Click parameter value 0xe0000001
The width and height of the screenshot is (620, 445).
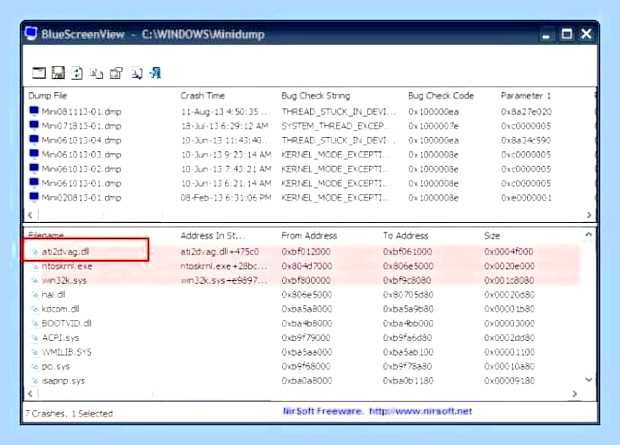click(x=526, y=197)
